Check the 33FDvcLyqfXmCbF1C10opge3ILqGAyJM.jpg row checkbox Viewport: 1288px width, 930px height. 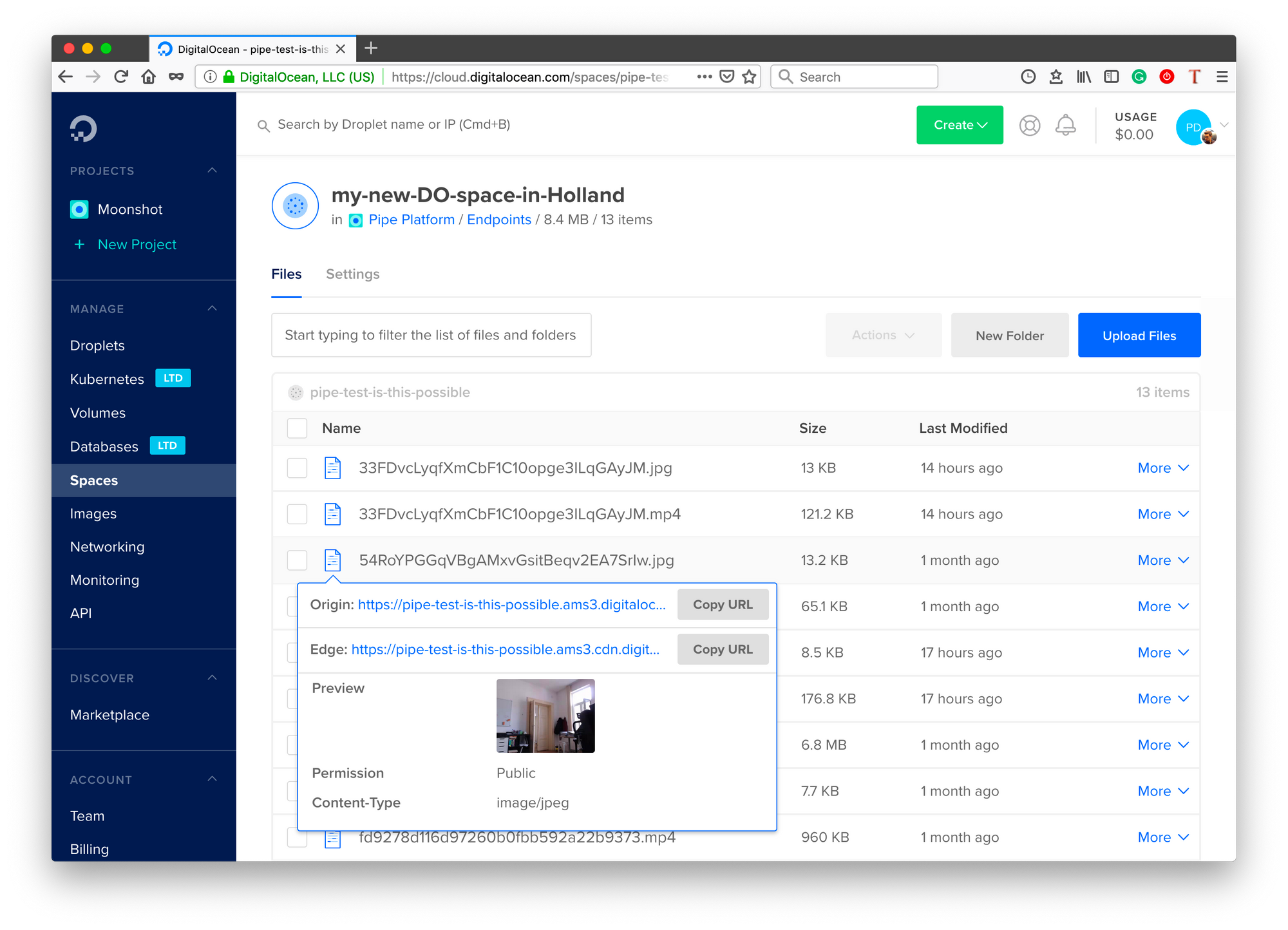pos(297,468)
